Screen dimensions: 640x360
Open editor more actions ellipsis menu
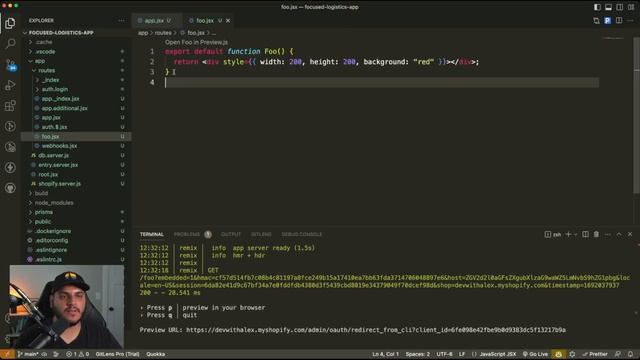pos(630,20)
